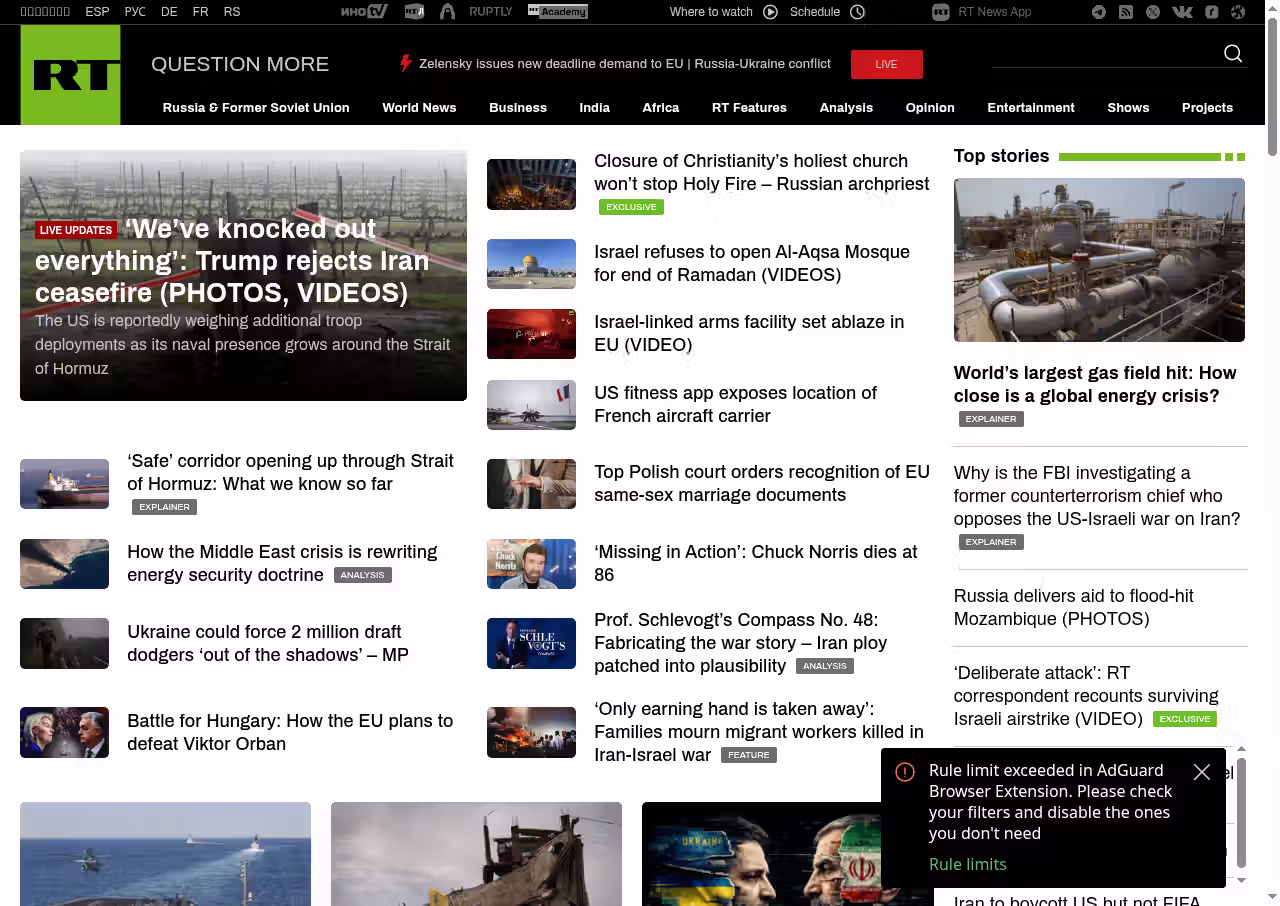Open the Rule limits link
This screenshot has height=906, width=1280.
967,864
